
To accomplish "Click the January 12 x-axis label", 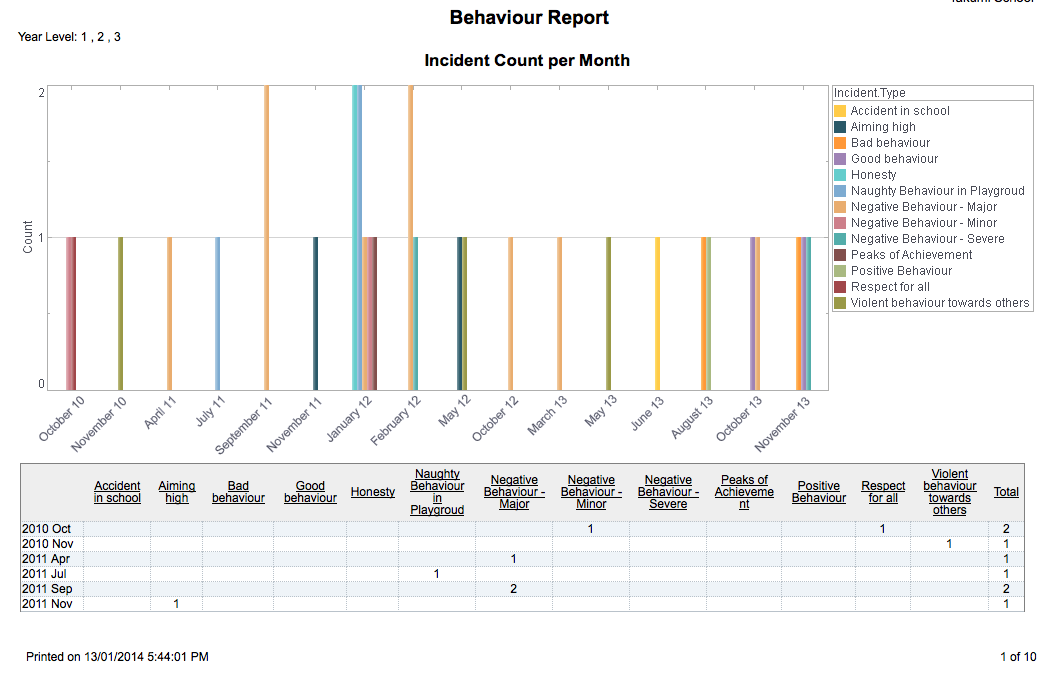I will (x=349, y=419).
